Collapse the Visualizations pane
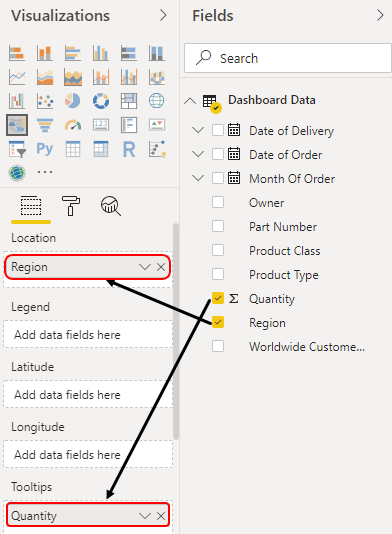This screenshot has height=534, width=392. point(163,15)
